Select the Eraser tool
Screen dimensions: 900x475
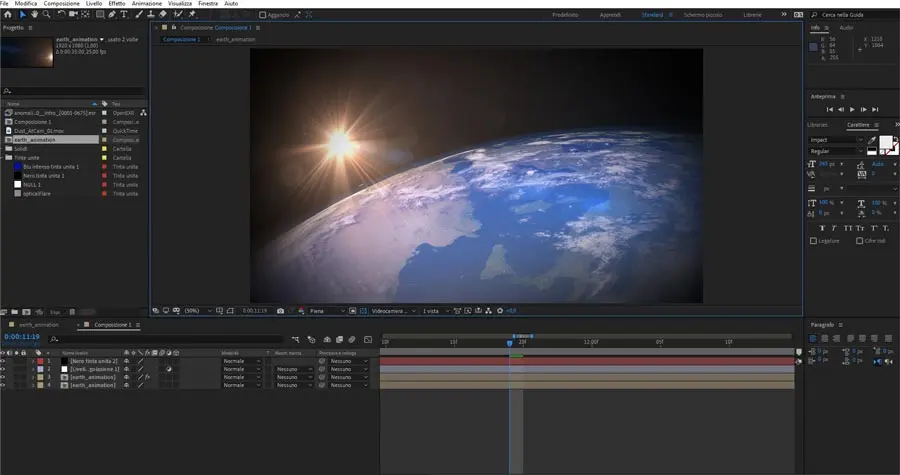click(x=163, y=14)
